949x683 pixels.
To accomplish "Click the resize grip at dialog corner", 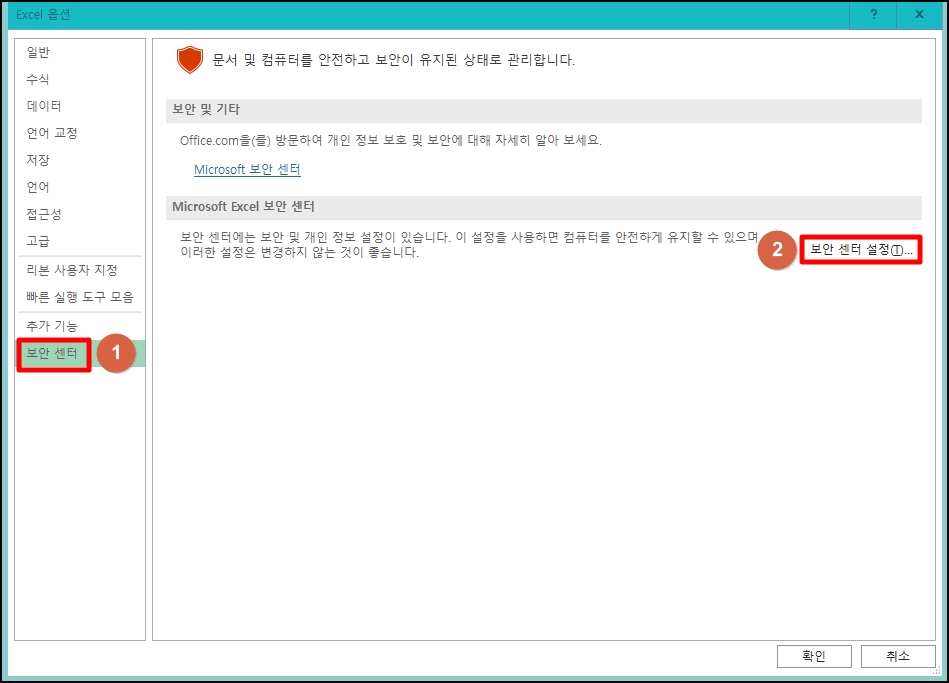I will [x=938, y=672].
